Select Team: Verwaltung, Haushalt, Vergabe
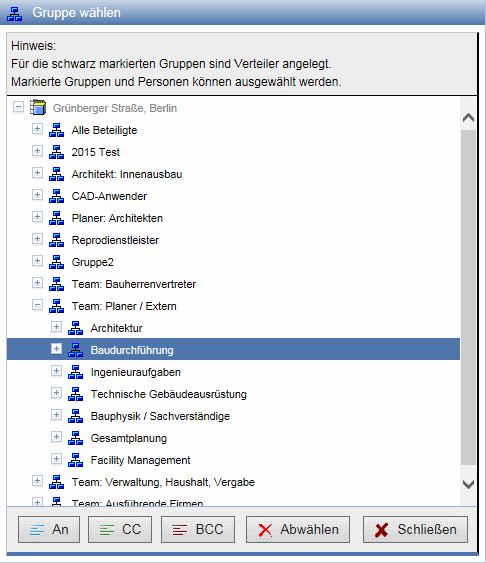486x563 pixels. [163, 482]
